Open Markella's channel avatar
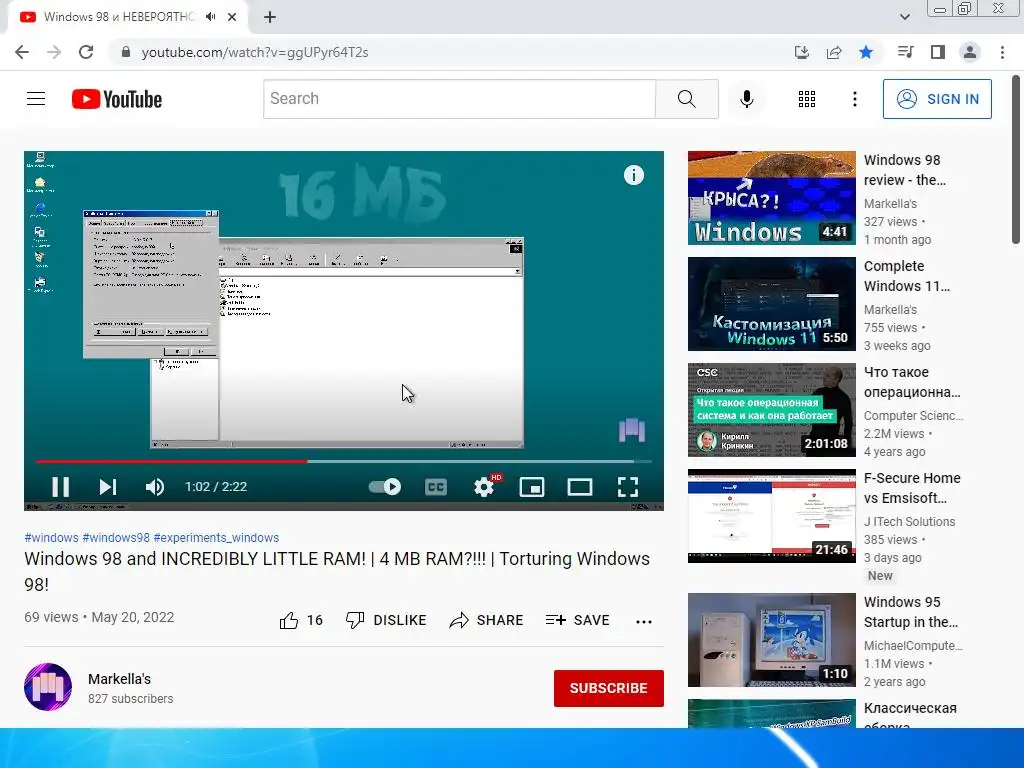1024x768 pixels. coord(48,687)
